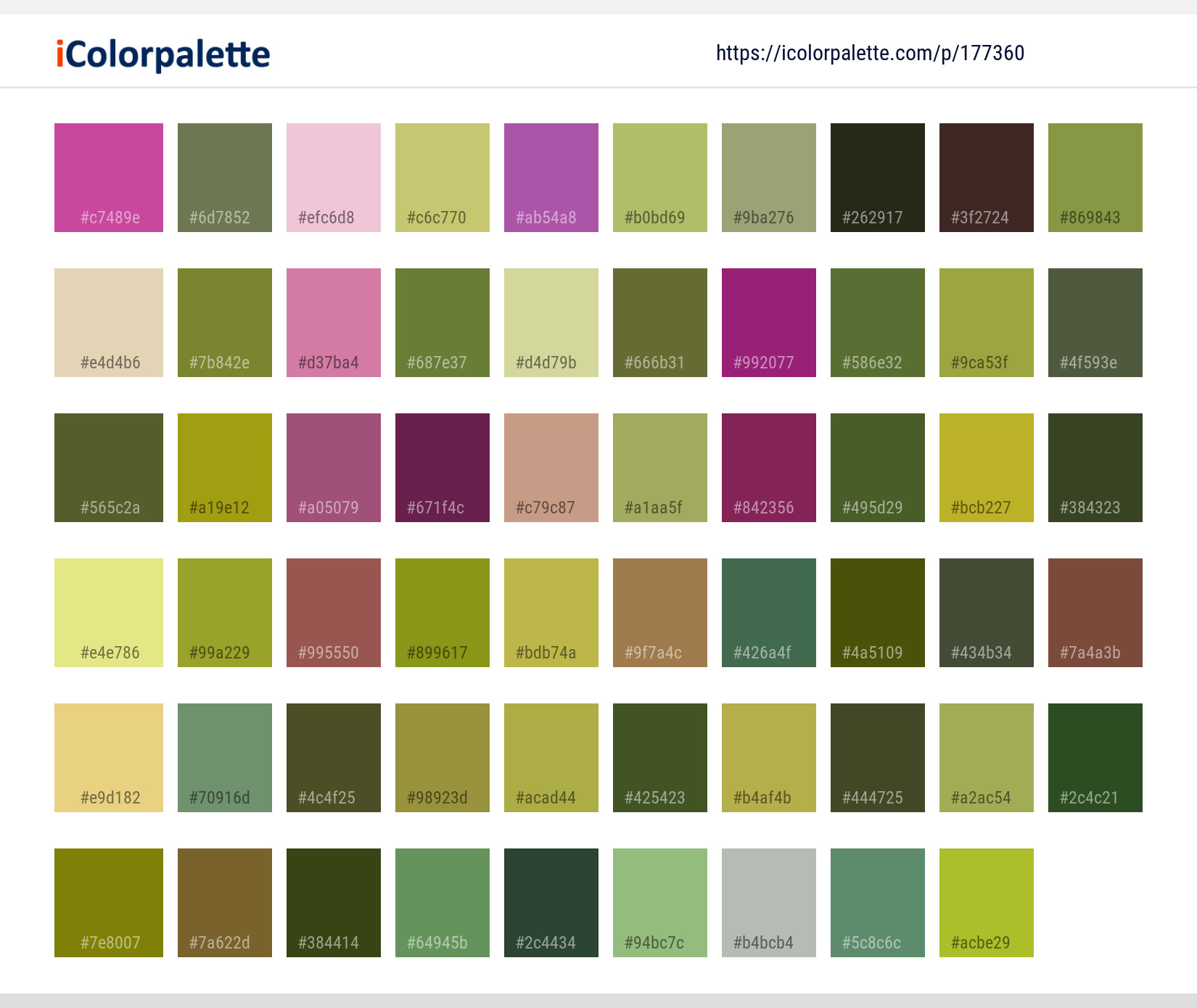Pick the beige swatch #e4d4b6
The image size is (1197, 1008).
point(108,322)
